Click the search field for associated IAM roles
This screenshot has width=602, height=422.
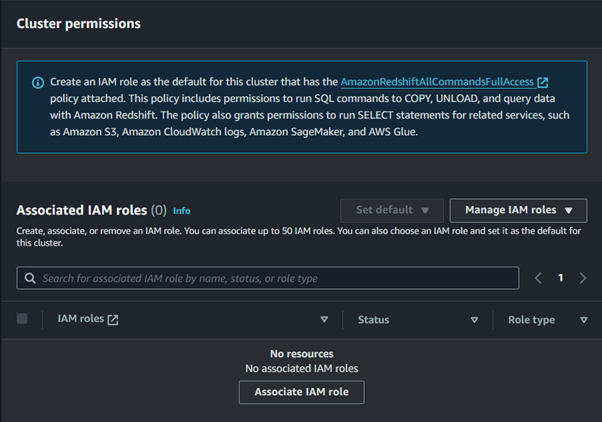(268, 278)
